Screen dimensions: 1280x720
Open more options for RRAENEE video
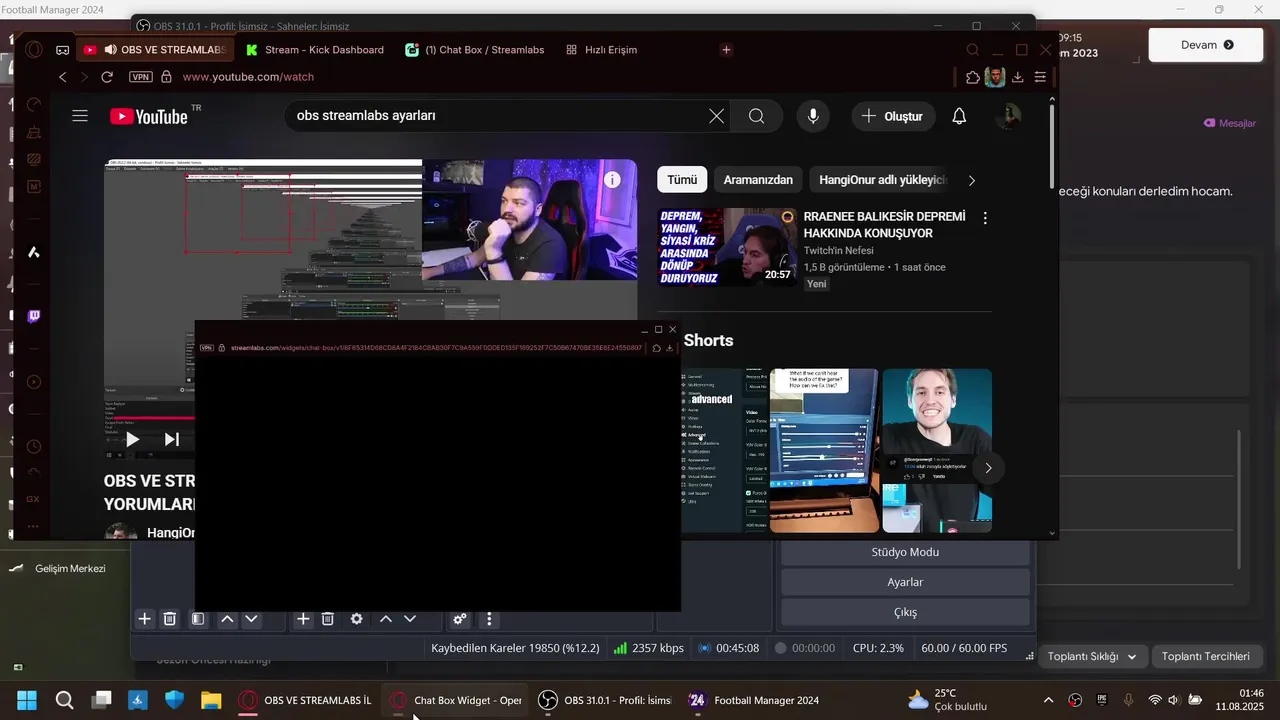coord(985,218)
